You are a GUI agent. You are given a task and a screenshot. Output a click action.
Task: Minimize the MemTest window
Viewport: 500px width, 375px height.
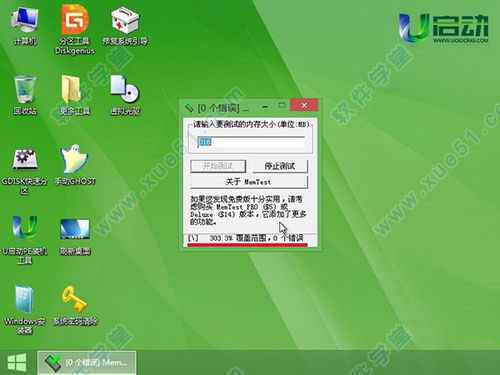coord(265,107)
